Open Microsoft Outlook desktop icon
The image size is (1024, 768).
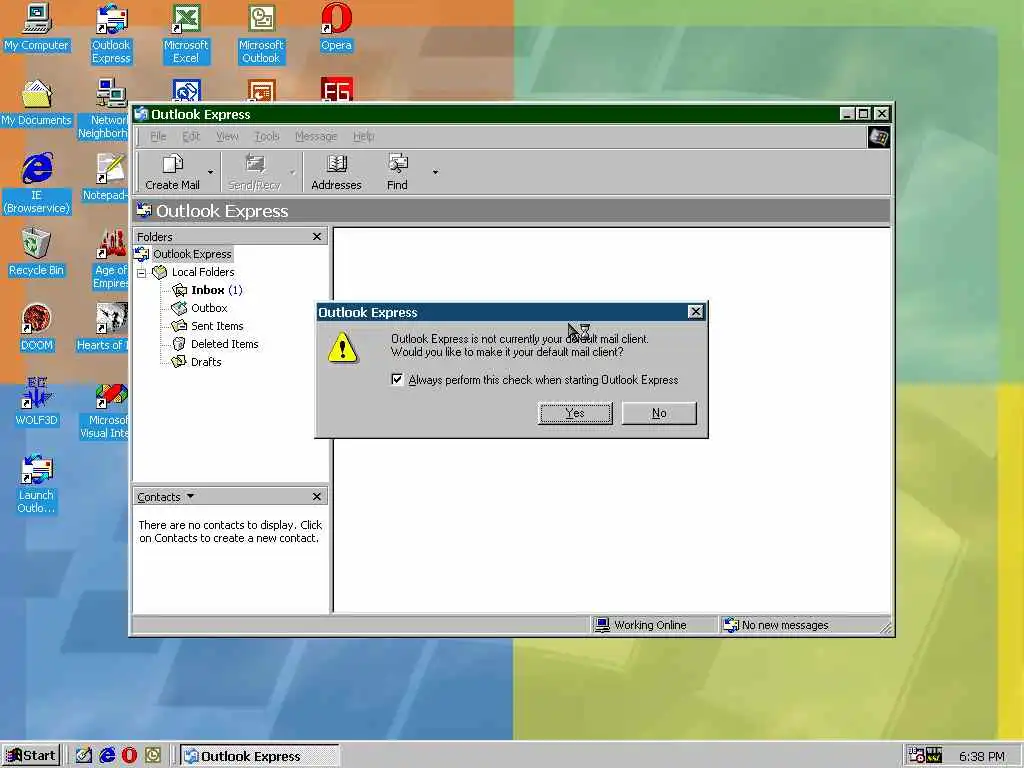tap(261, 34)
